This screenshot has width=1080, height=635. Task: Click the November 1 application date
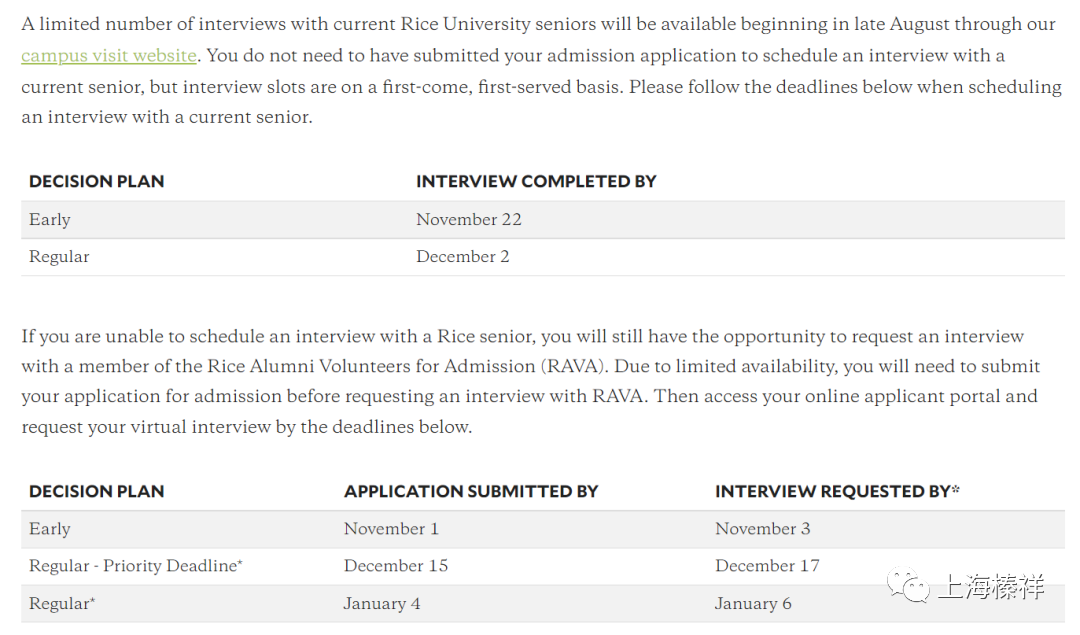pos(391,529)
